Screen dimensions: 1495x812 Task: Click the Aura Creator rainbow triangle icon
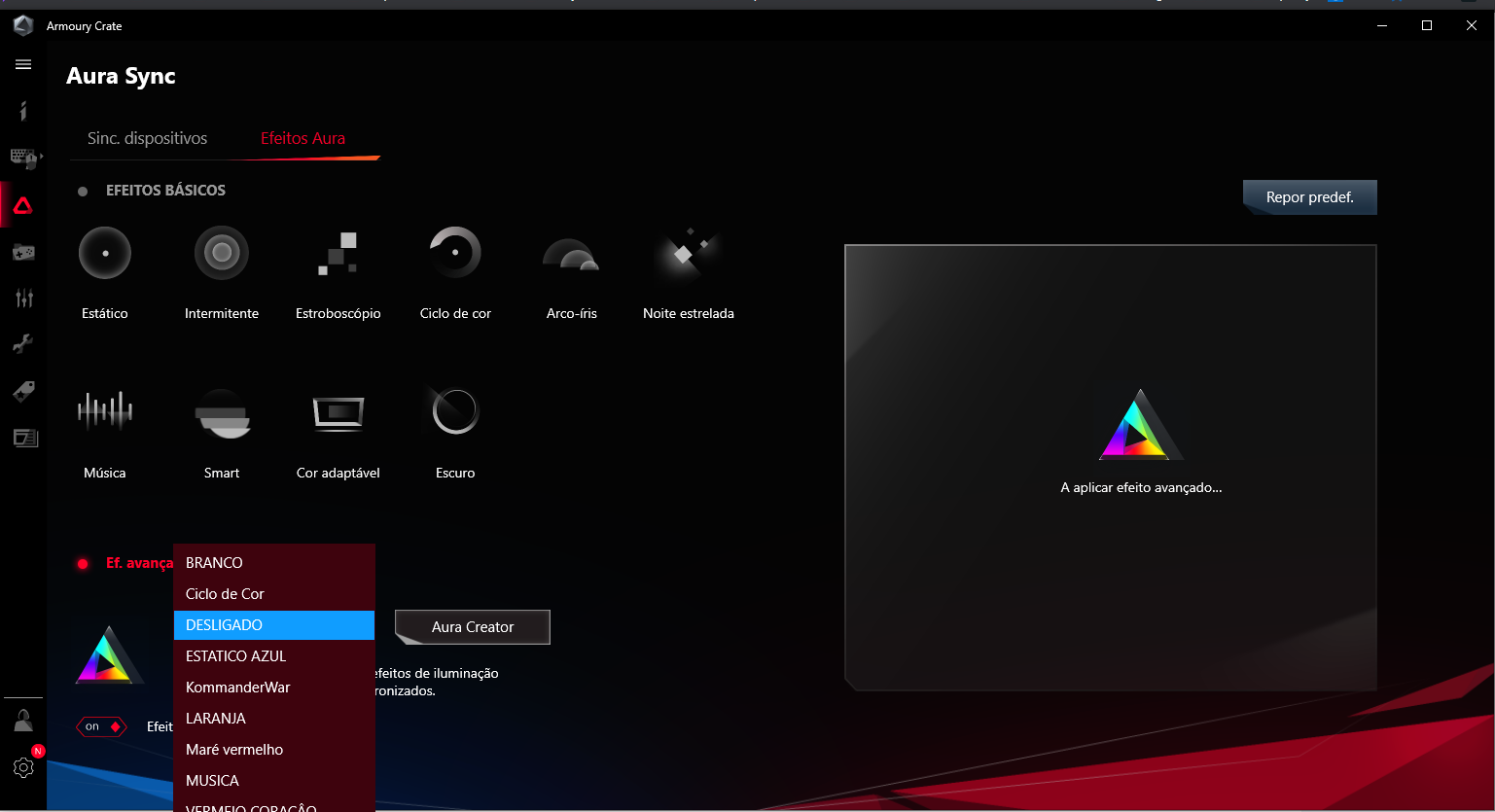pos(109,655)
